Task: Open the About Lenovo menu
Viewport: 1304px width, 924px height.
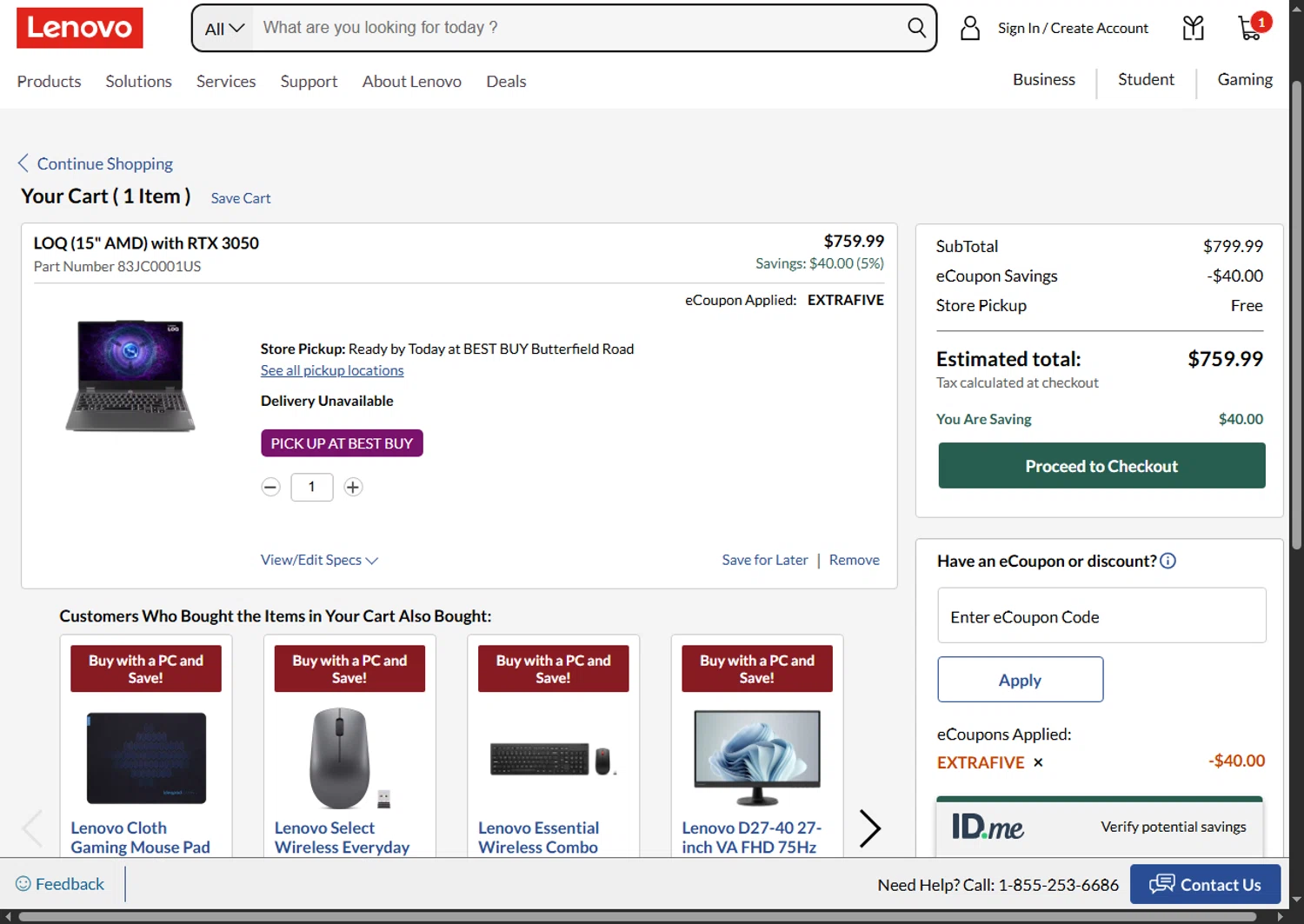Action: (x=412, y=81)
